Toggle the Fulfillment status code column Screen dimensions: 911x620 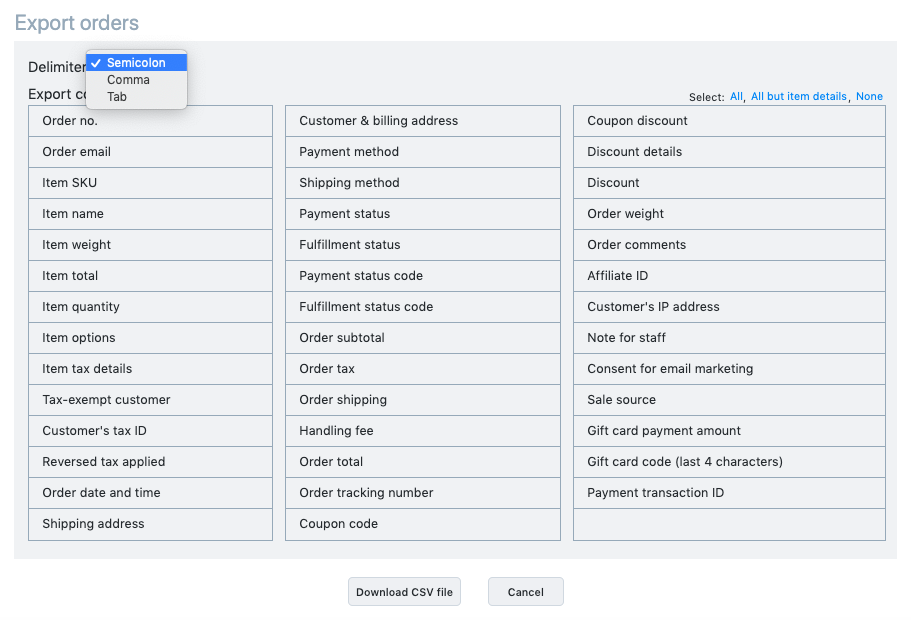423,307
